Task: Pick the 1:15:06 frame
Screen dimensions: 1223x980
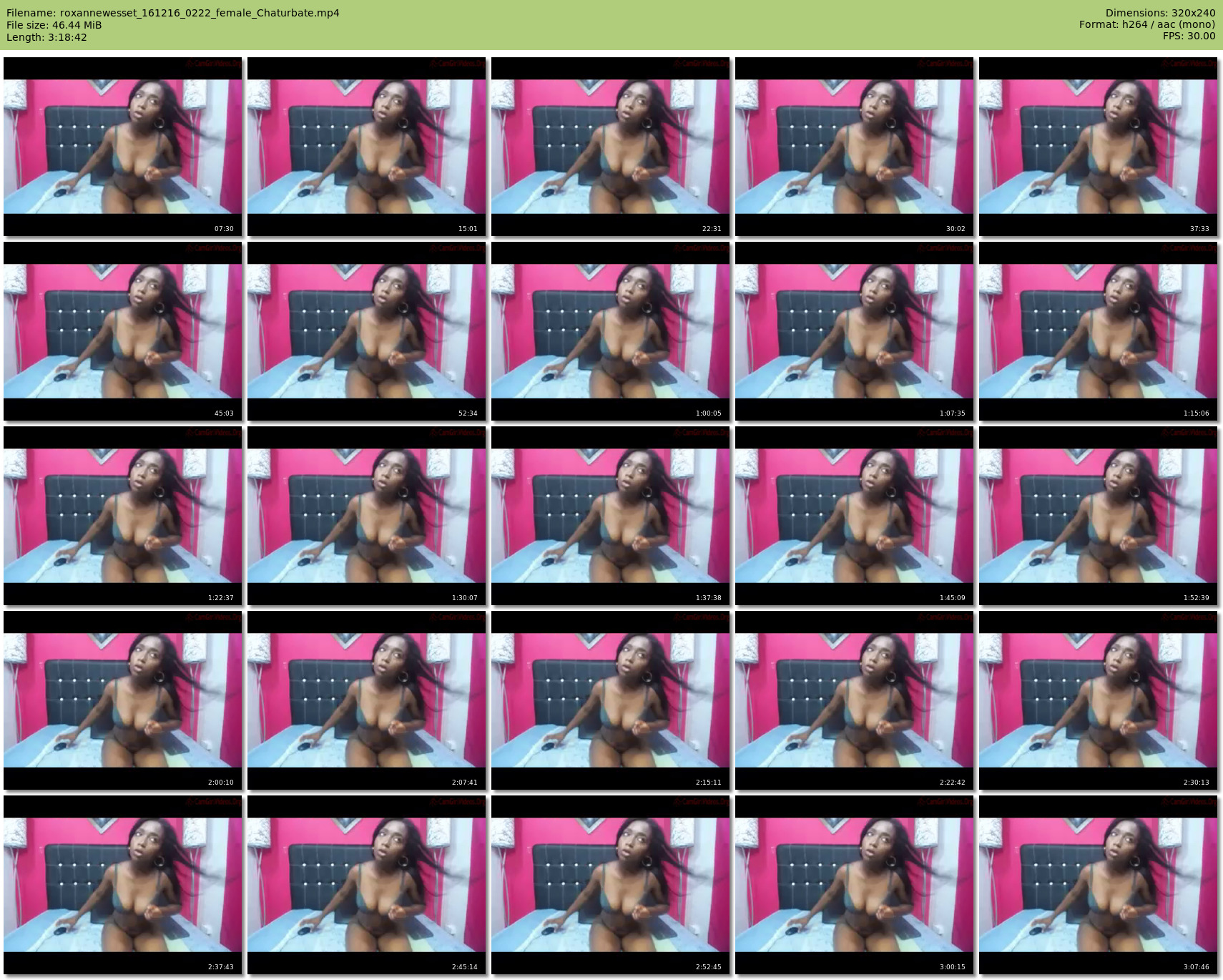Action: [1099, 331]
